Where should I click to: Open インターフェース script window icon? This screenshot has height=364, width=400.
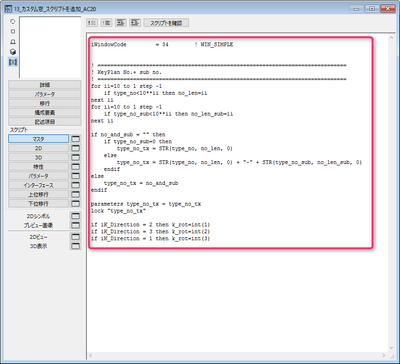pos(76,185)
